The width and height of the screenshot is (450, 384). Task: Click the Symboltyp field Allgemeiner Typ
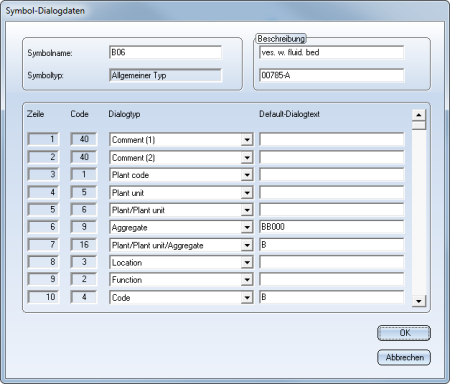tap(165, 75)
